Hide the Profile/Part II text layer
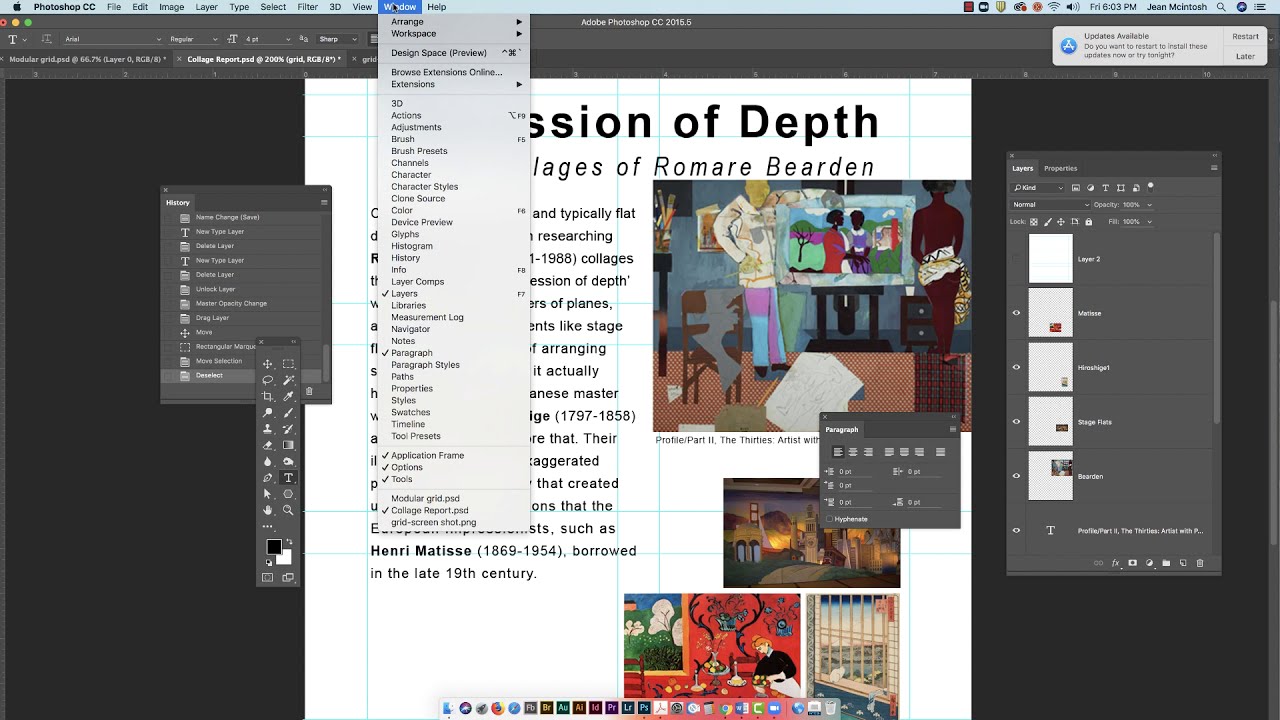1280x720 pixels. (x=1016, y=530)
